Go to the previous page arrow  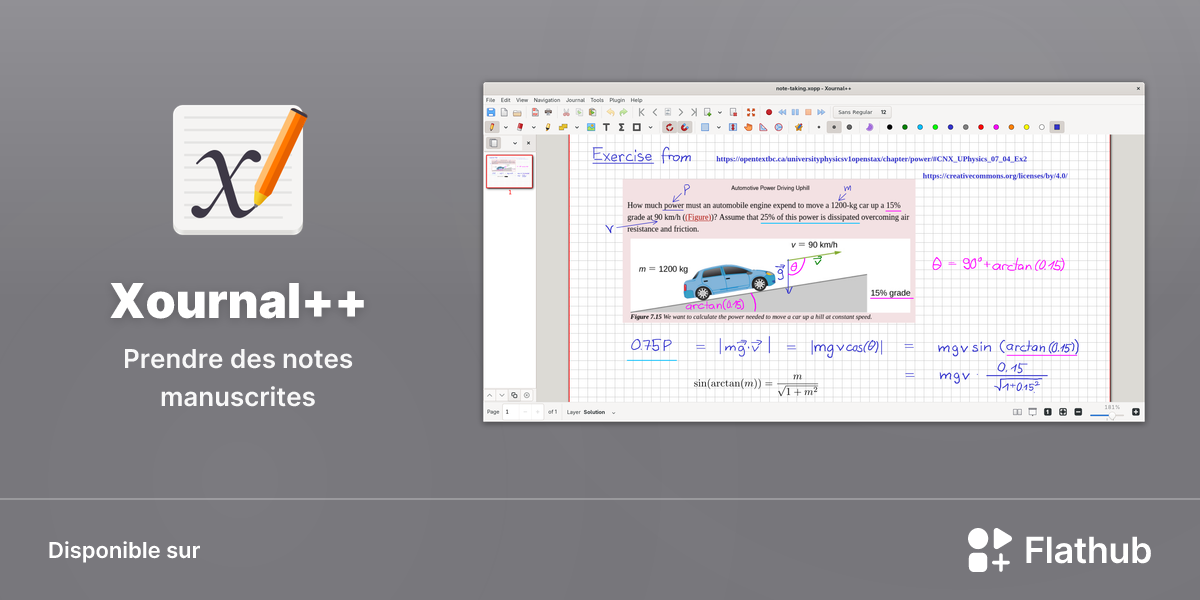pyautogui.click(x=655, y=112)
